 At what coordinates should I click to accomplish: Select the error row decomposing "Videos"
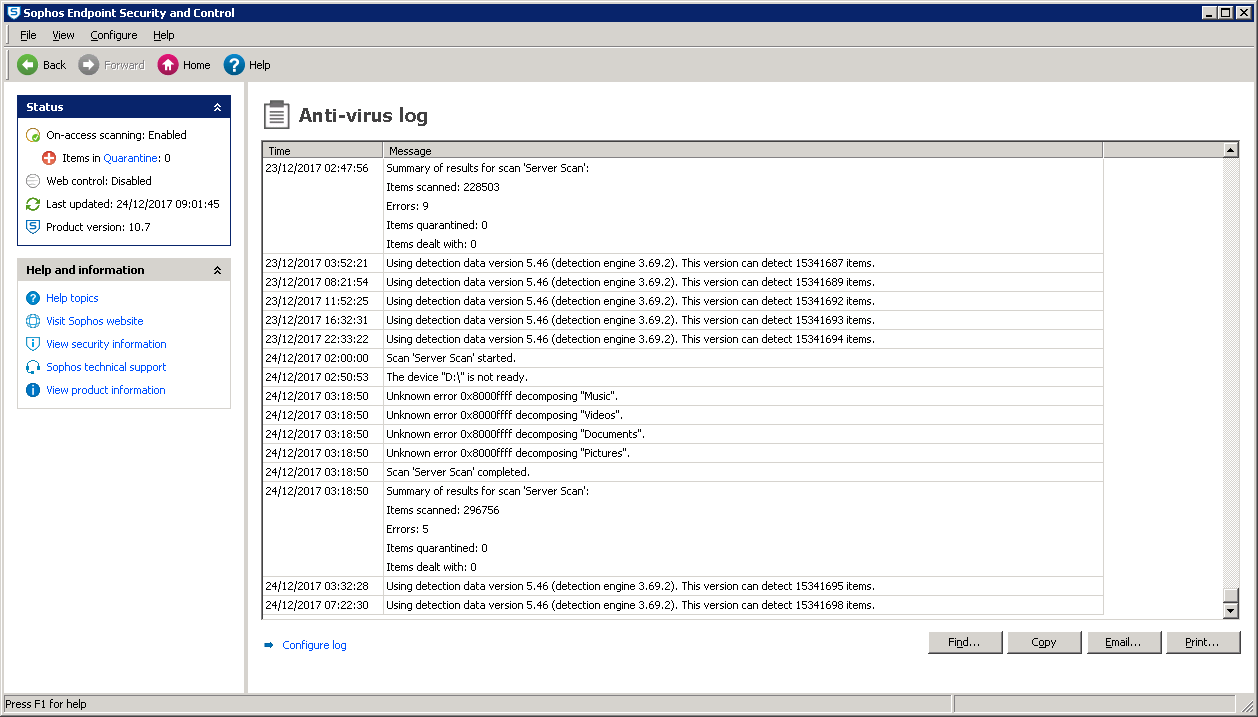[x=683, y=415]
